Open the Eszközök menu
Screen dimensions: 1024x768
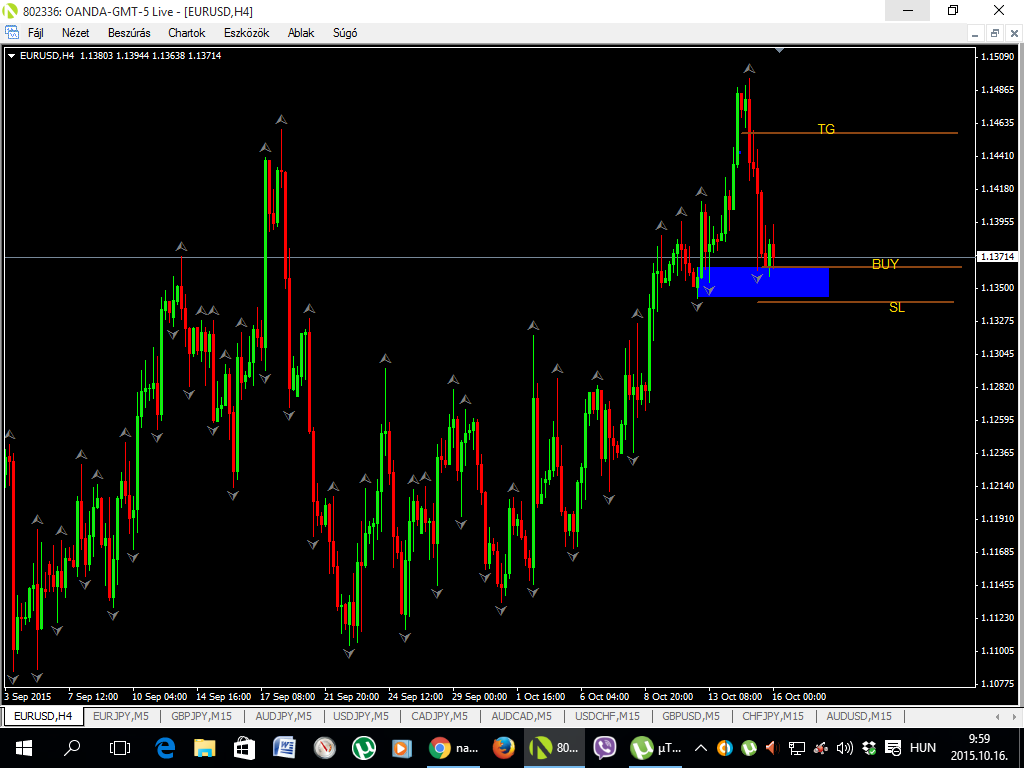246,33
